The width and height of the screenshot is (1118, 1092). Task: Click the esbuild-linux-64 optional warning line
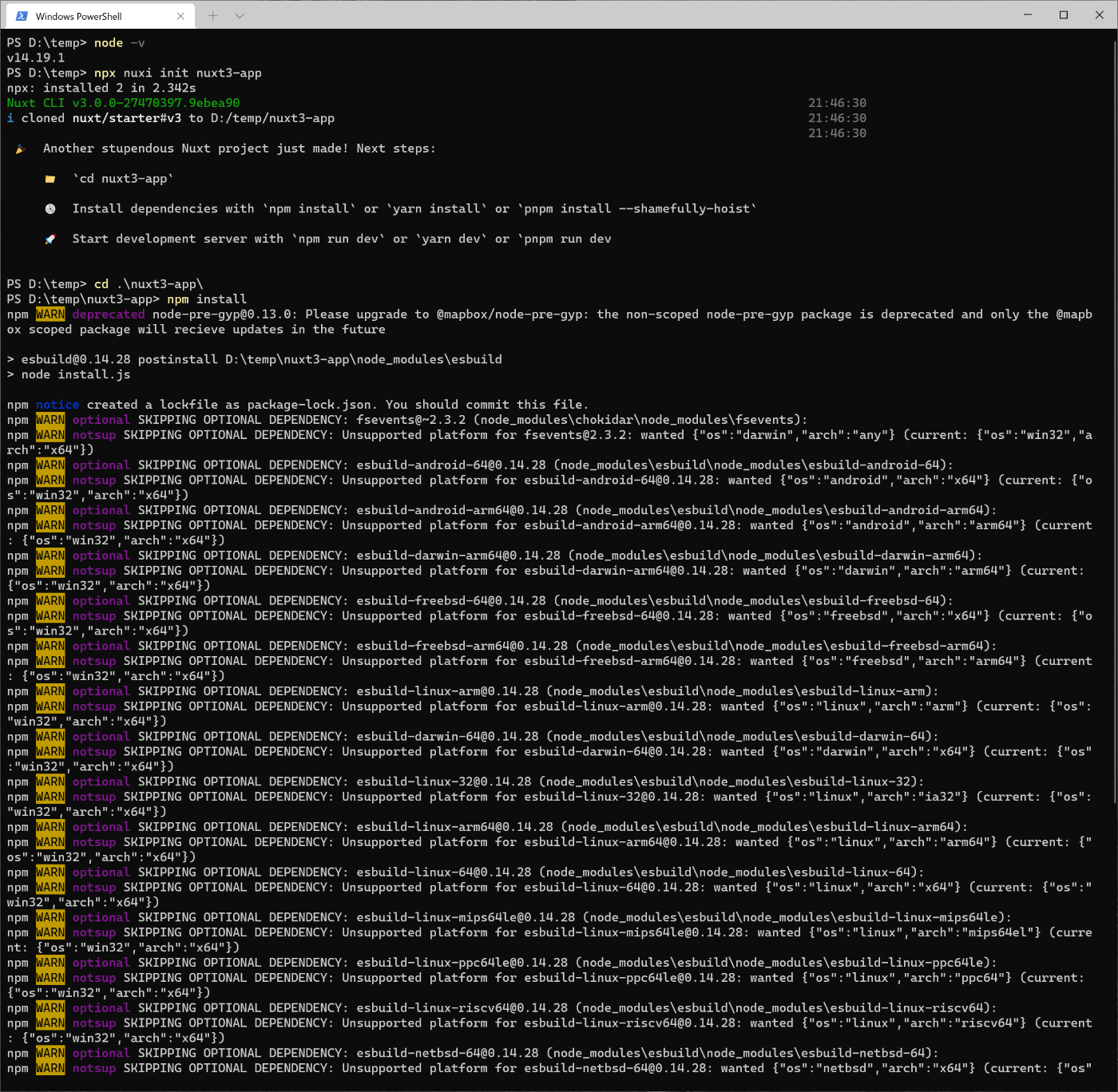(466, 872)
